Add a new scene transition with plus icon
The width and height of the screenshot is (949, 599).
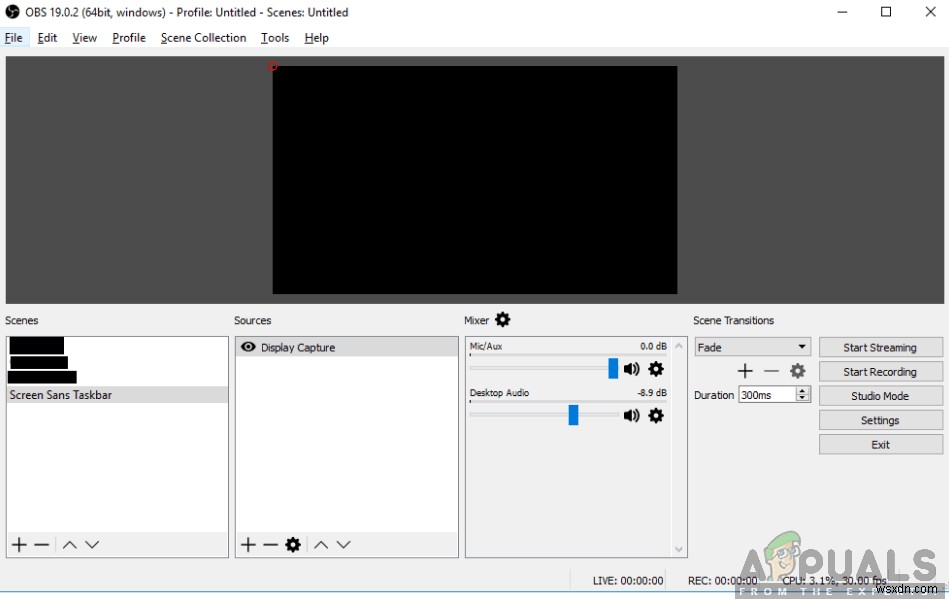pyautogui.click(x=744, y=371)
